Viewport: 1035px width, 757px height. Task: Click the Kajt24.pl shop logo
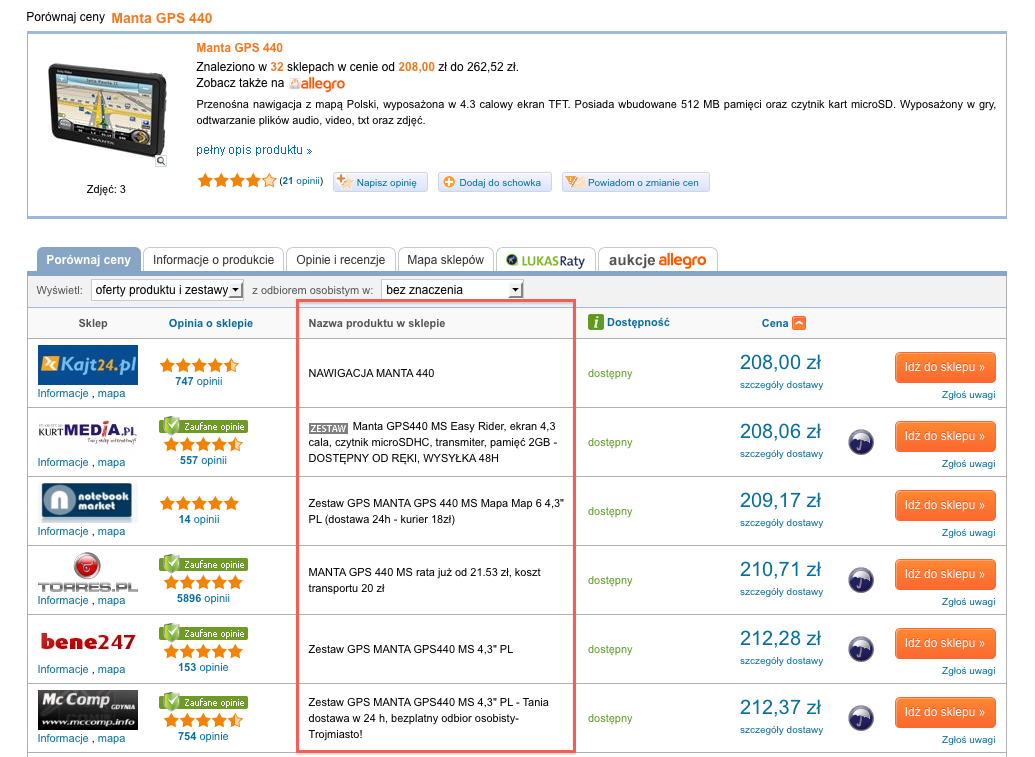click(x=88, y=365)
